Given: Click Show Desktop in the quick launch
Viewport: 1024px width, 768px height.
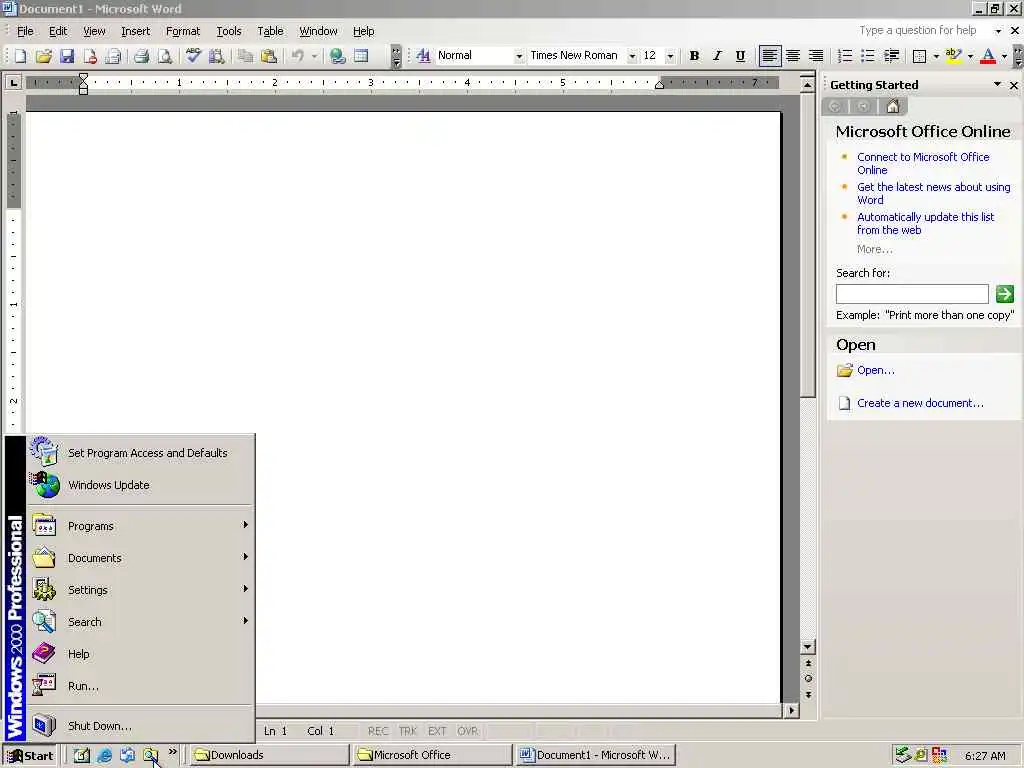Looking at the screenshot, I should coord(81,756).
